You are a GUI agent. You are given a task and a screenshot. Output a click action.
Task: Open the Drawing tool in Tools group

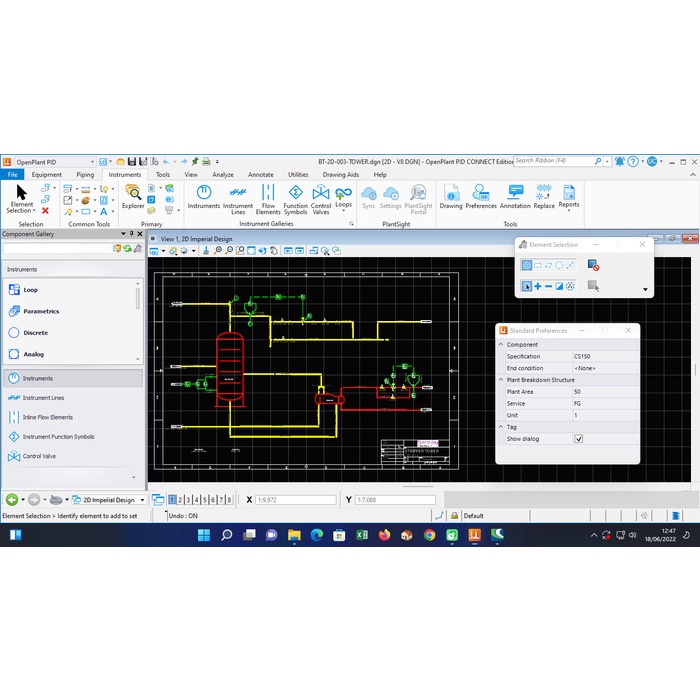[451, 197]
